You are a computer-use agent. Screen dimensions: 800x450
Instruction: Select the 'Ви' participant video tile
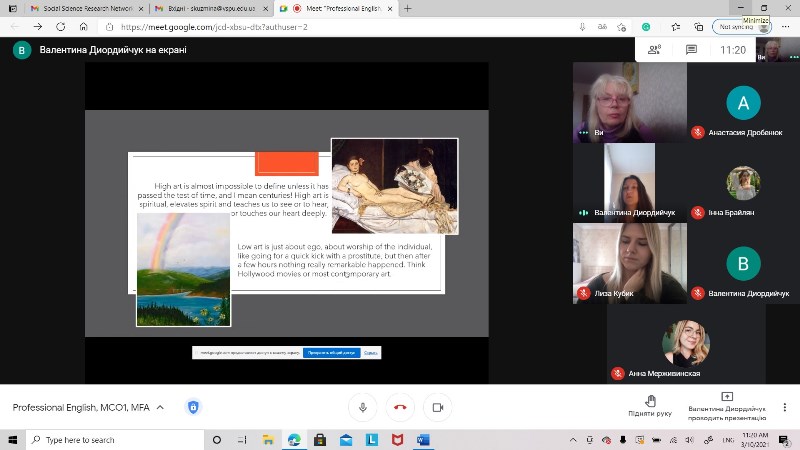tap(630, 102)
